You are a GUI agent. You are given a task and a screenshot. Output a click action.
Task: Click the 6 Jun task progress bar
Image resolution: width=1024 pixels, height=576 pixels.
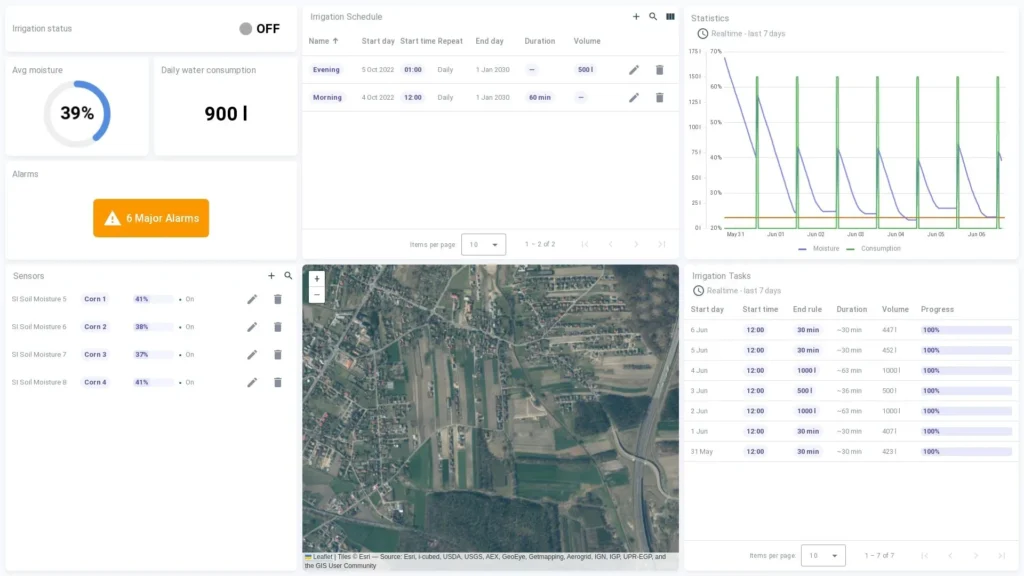pyautogui.click(x=965, y=330)
